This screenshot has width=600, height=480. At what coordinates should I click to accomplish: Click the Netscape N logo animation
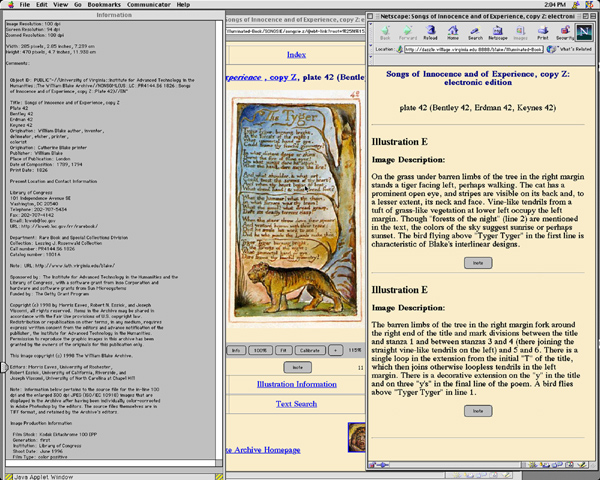click(584, 33)
